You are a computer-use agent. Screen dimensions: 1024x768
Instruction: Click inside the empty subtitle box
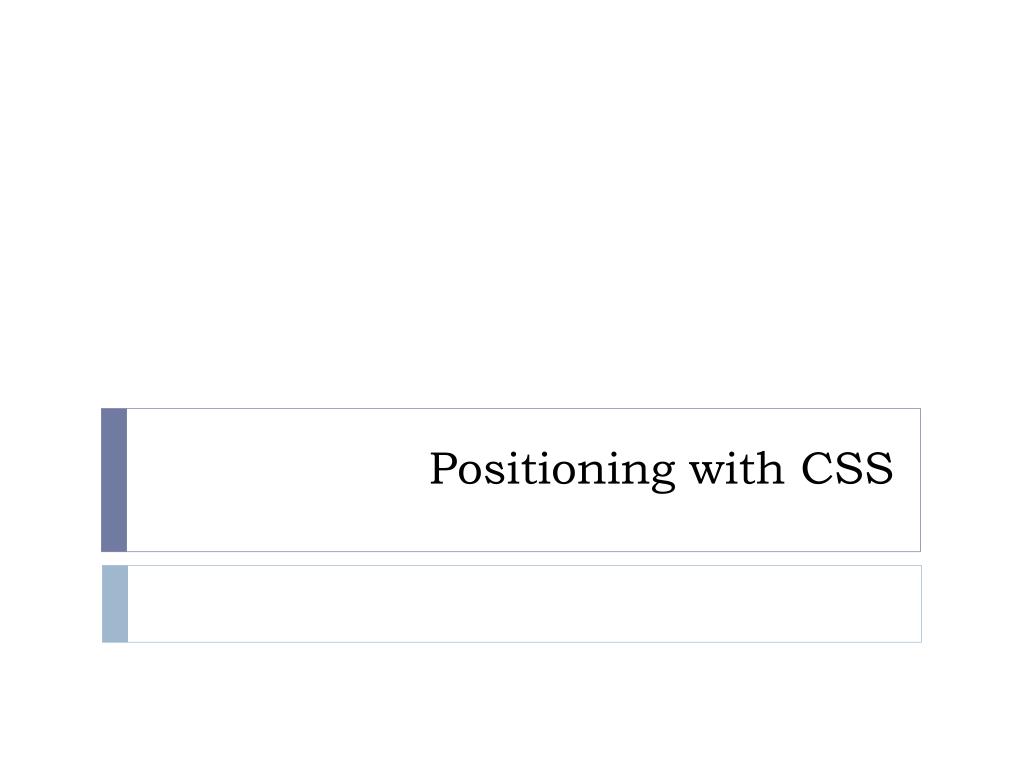point(524,604)
